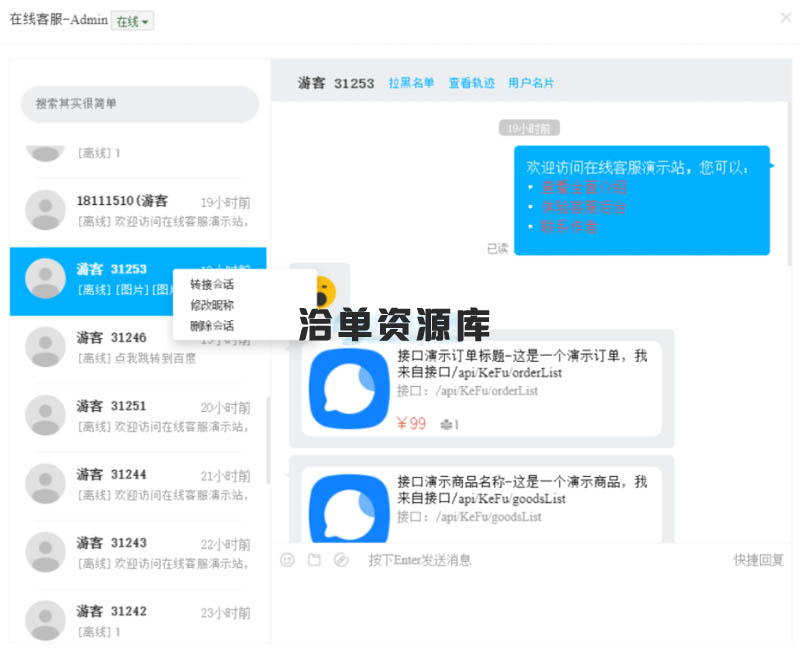The width and height of the screenshot is (800, 650).
Task: Open the online status dropdown
Action: click(132, 21)
